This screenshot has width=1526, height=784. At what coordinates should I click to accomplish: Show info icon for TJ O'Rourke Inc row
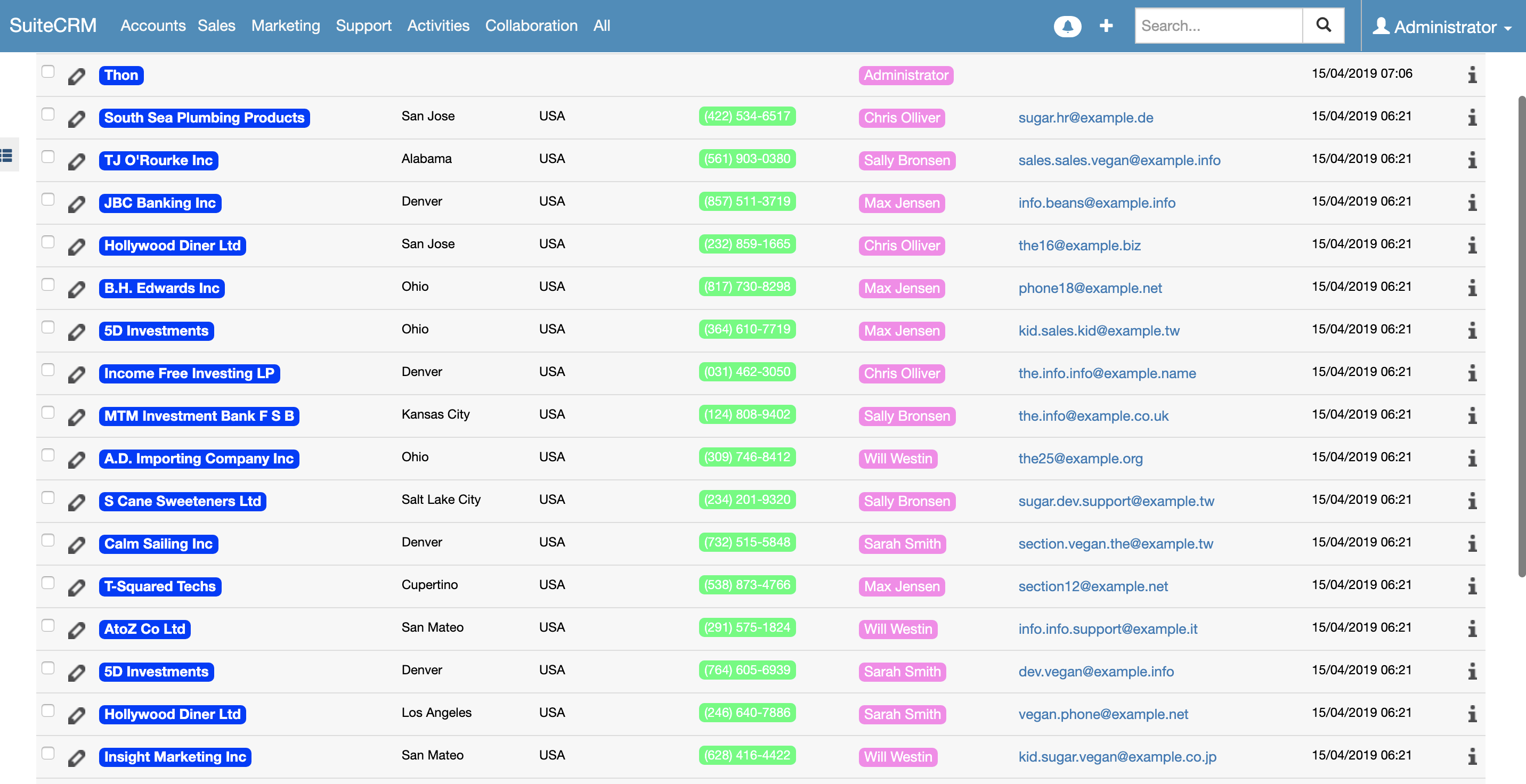pos(1472,160)
